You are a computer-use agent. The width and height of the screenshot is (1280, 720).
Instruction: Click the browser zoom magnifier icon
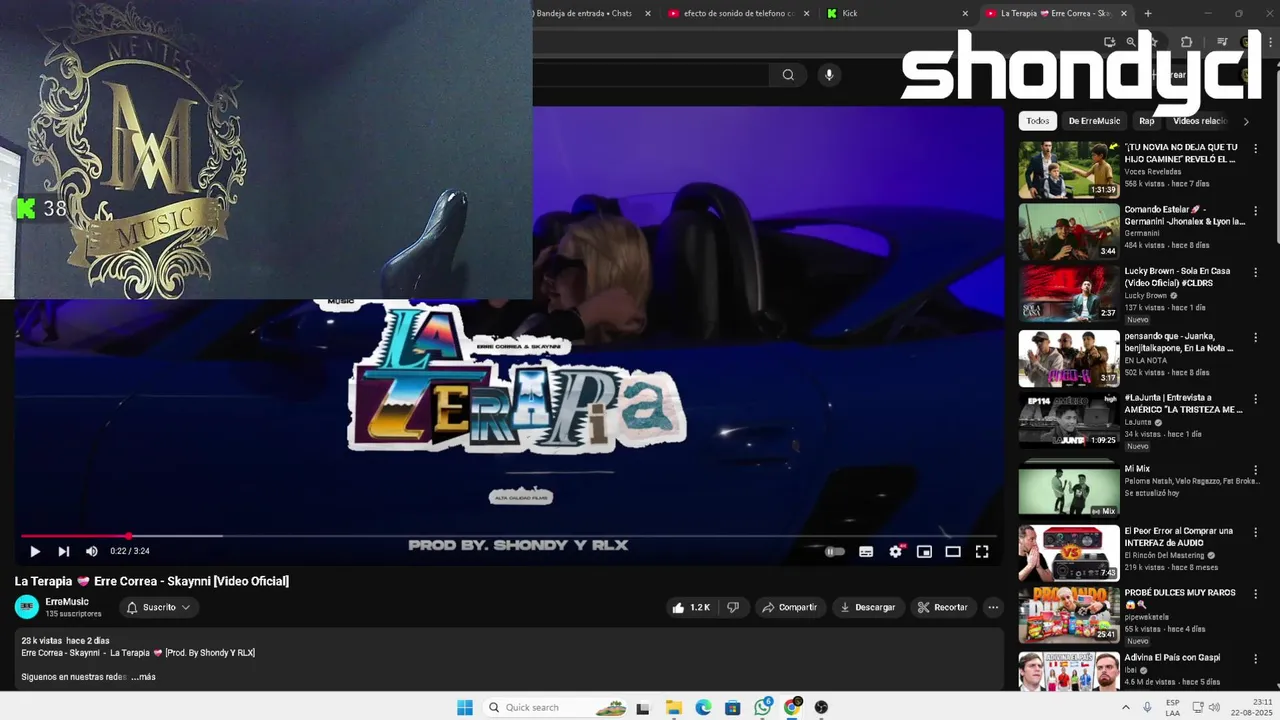[x=1131, y=42]
